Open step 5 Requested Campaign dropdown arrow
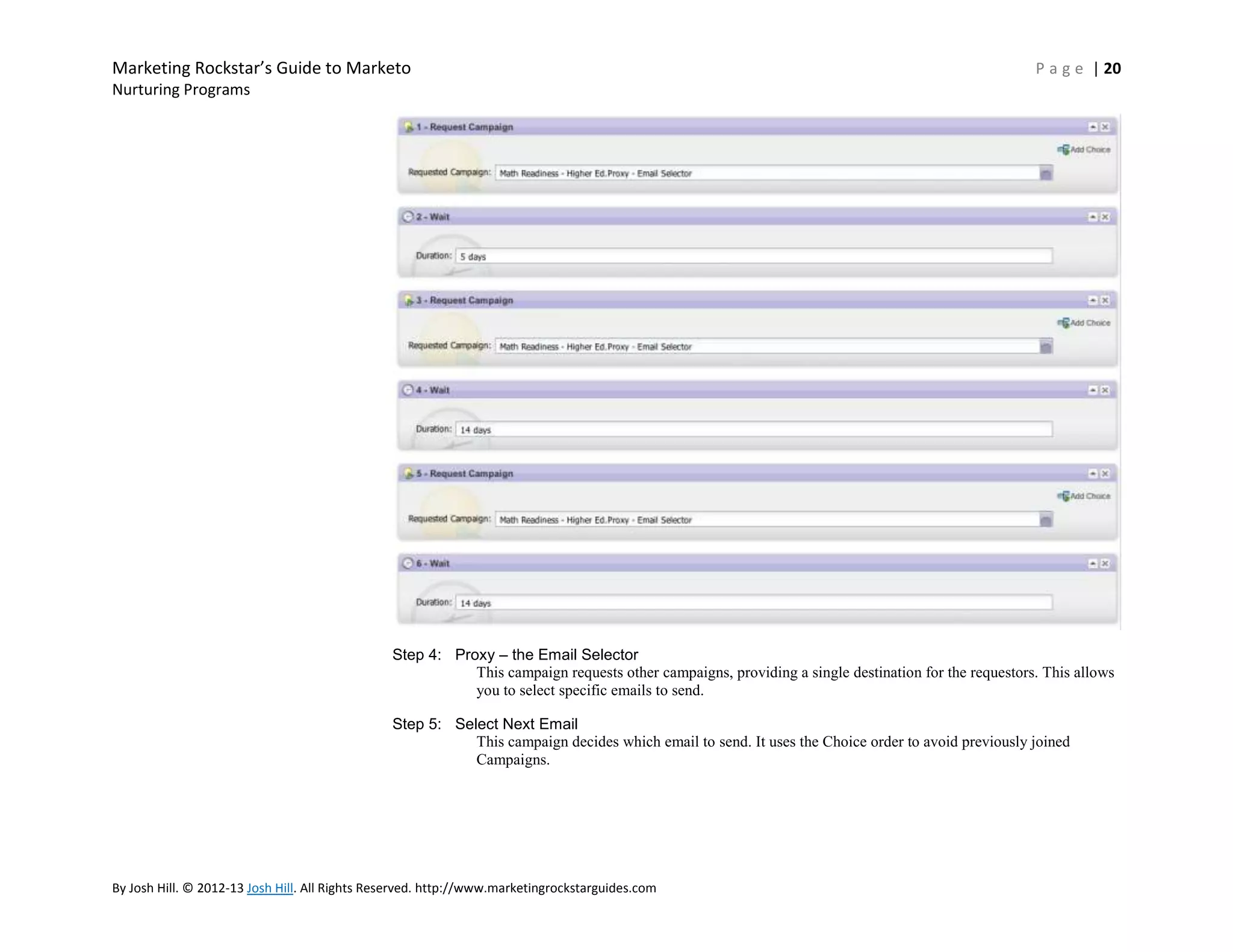The height and width of the screenshot is (952, 1233). point(1046,520)
